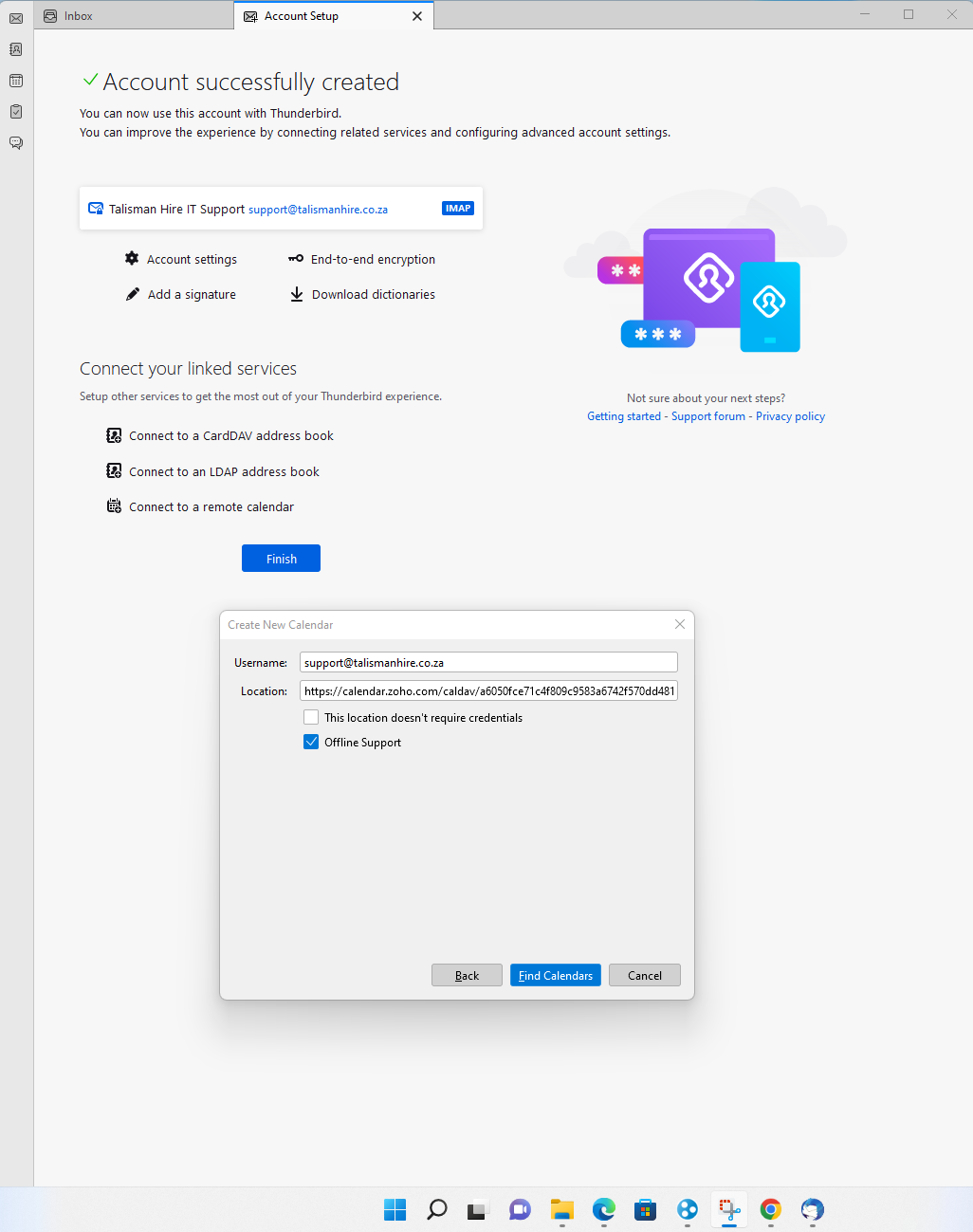Click Back in Create New Calendar dialog
The width and height of the screenshot is (973, 1232).
pos(467,975)
